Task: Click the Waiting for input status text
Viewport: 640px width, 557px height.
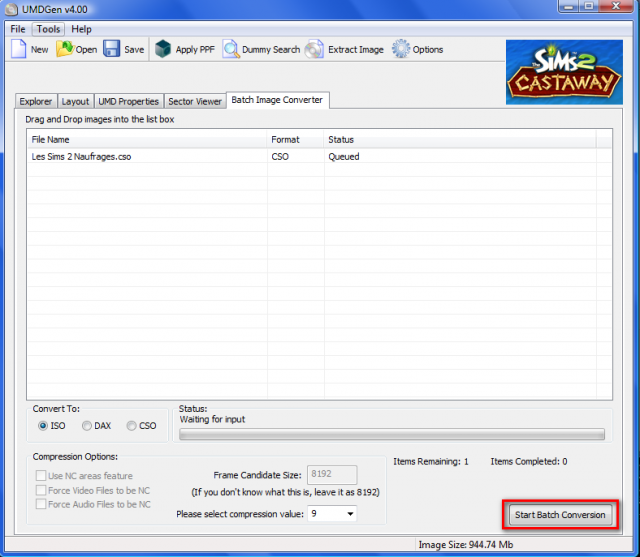Action: (x=212, y=419)
